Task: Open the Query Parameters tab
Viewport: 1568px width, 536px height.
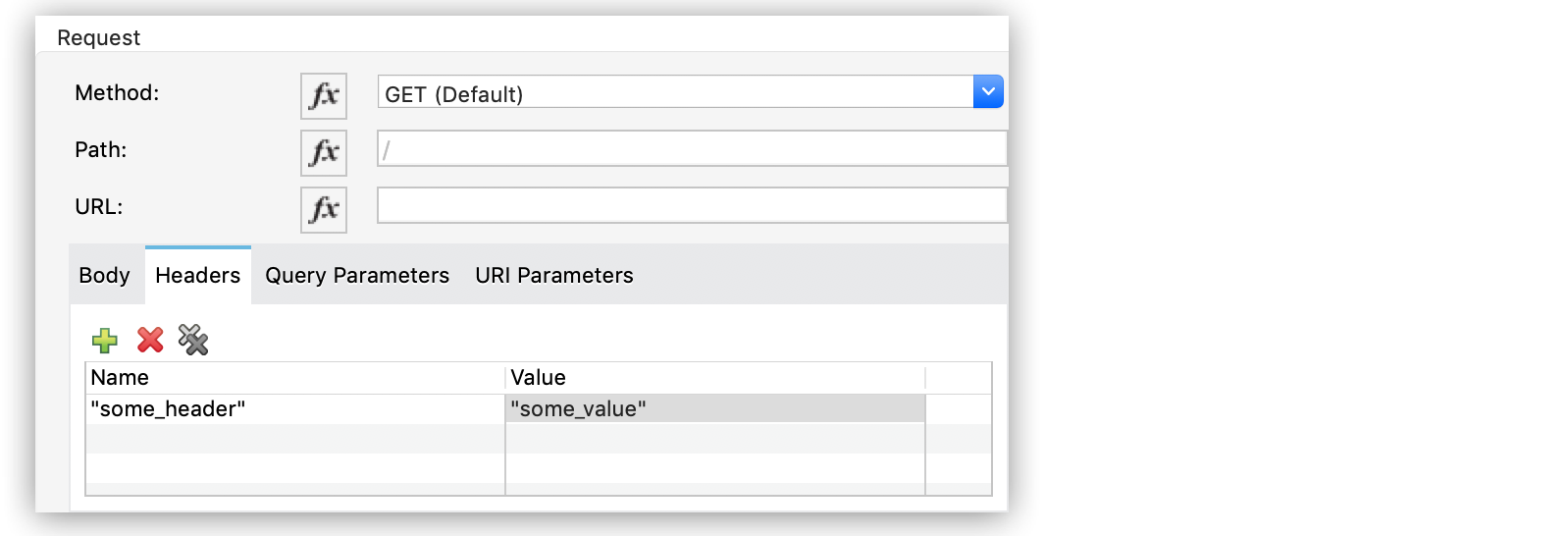Action: click(x=357, y=276)
